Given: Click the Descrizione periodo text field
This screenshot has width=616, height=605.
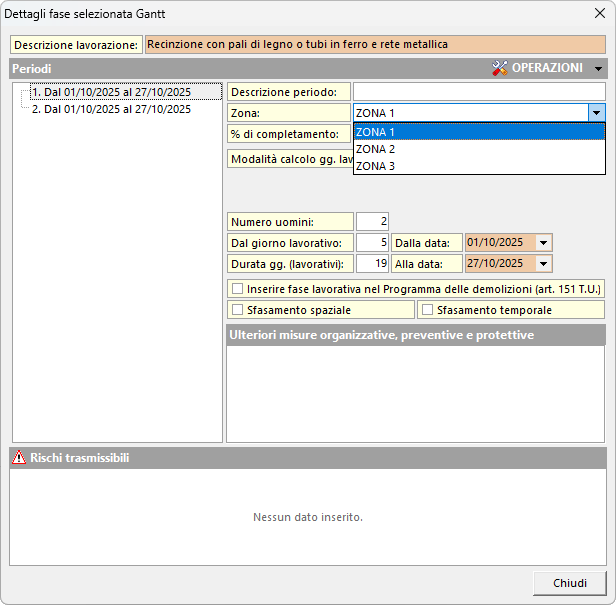Looking at the screenshot, I should 478,91.
